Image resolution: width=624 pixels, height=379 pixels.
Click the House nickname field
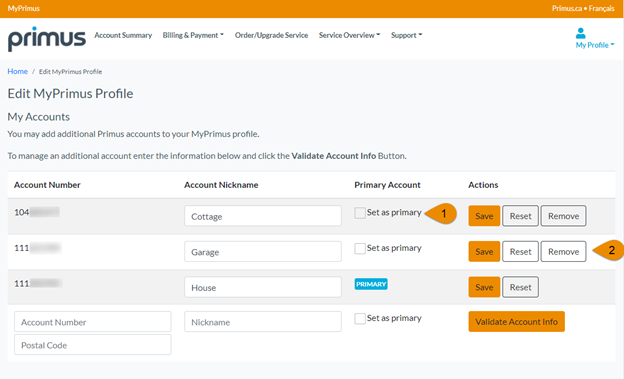click(263, 287)
